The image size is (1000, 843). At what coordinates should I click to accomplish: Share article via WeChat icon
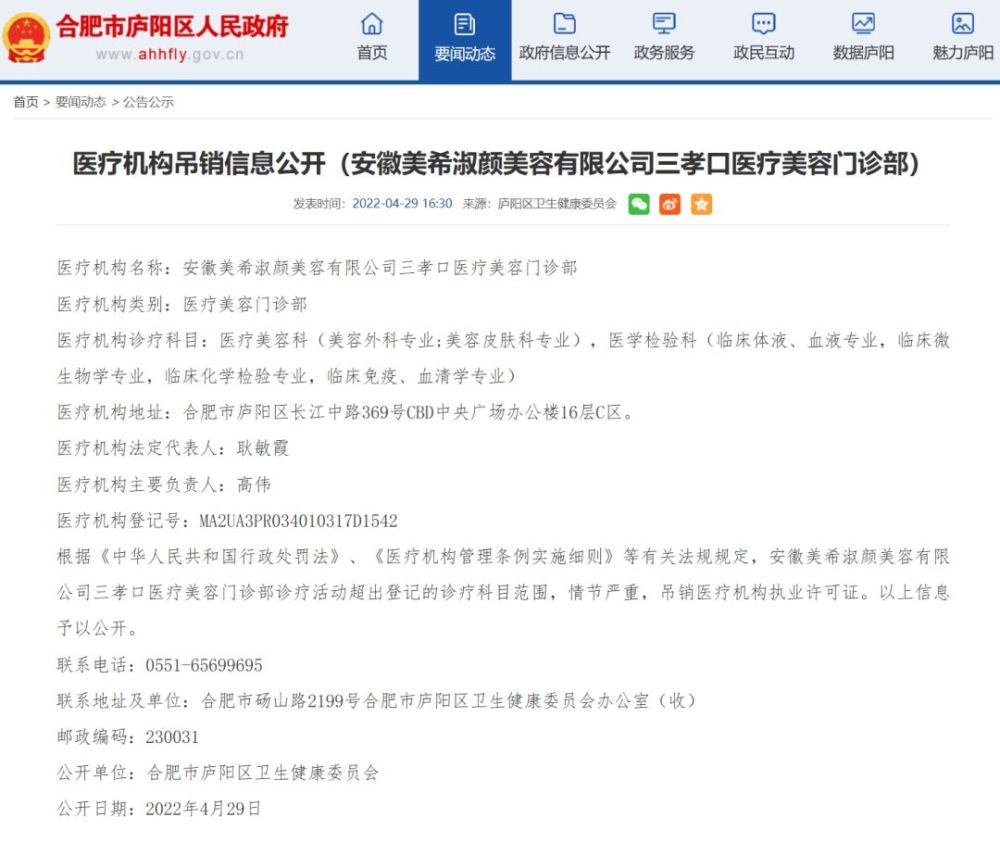pos(639,204)
